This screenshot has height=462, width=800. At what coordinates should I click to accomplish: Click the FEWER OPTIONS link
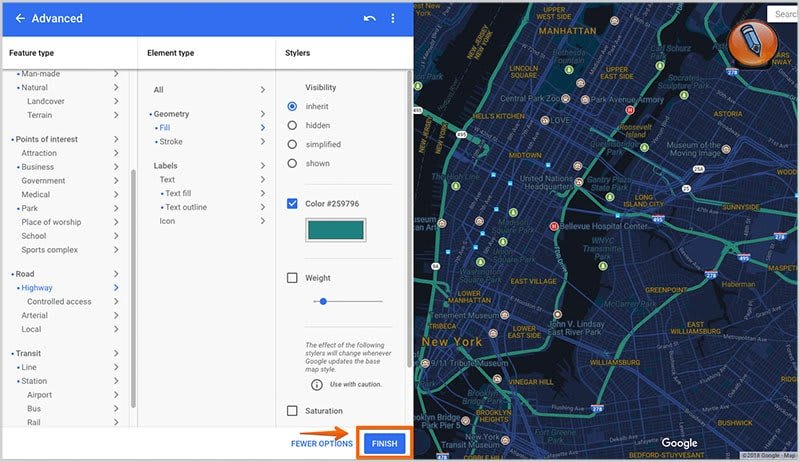click(x=321, y=444)
